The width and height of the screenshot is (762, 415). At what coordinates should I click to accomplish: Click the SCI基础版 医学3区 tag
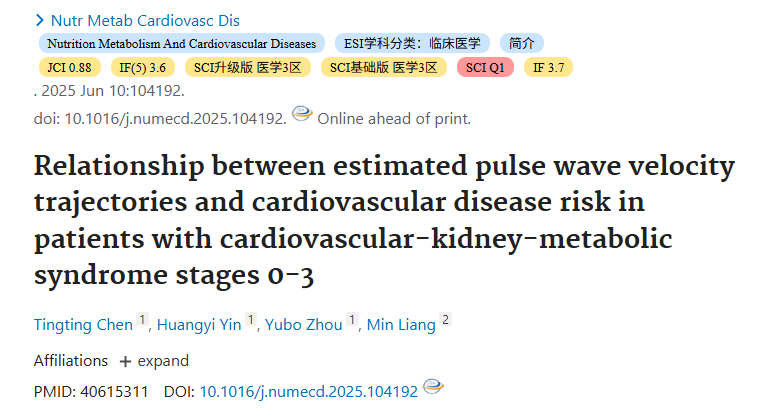tap(383, 67)
